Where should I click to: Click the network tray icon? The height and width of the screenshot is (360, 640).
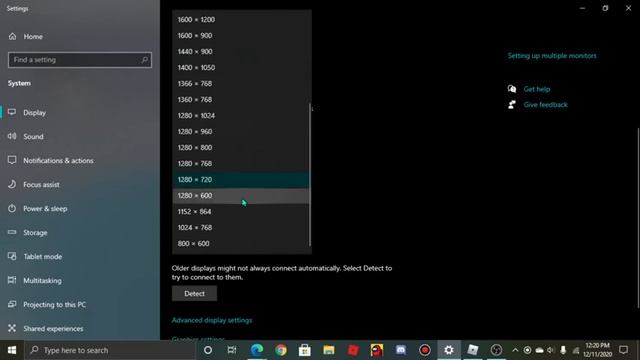[576, 350]
